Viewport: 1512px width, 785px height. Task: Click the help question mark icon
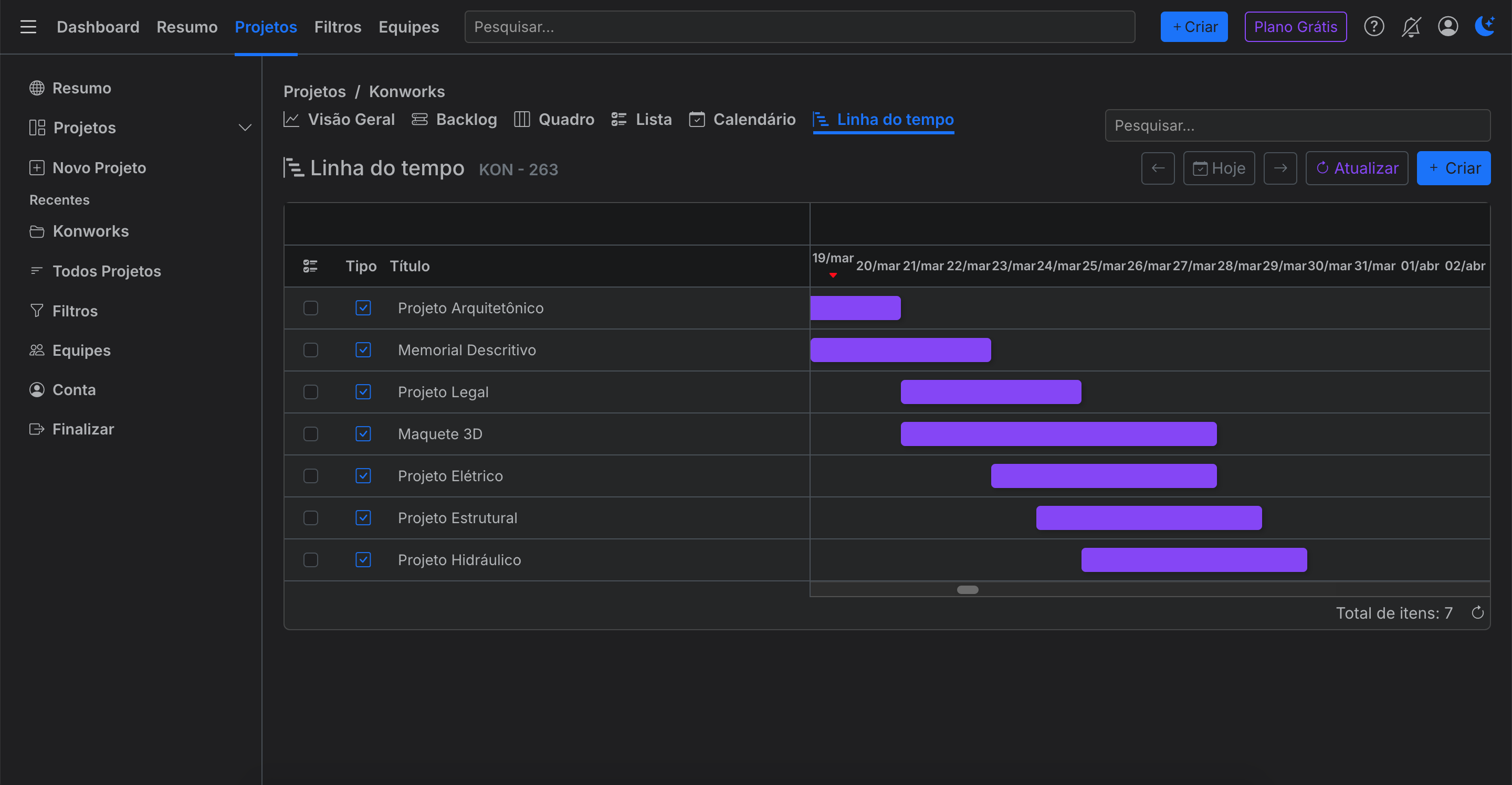(x=1373, y=26)
